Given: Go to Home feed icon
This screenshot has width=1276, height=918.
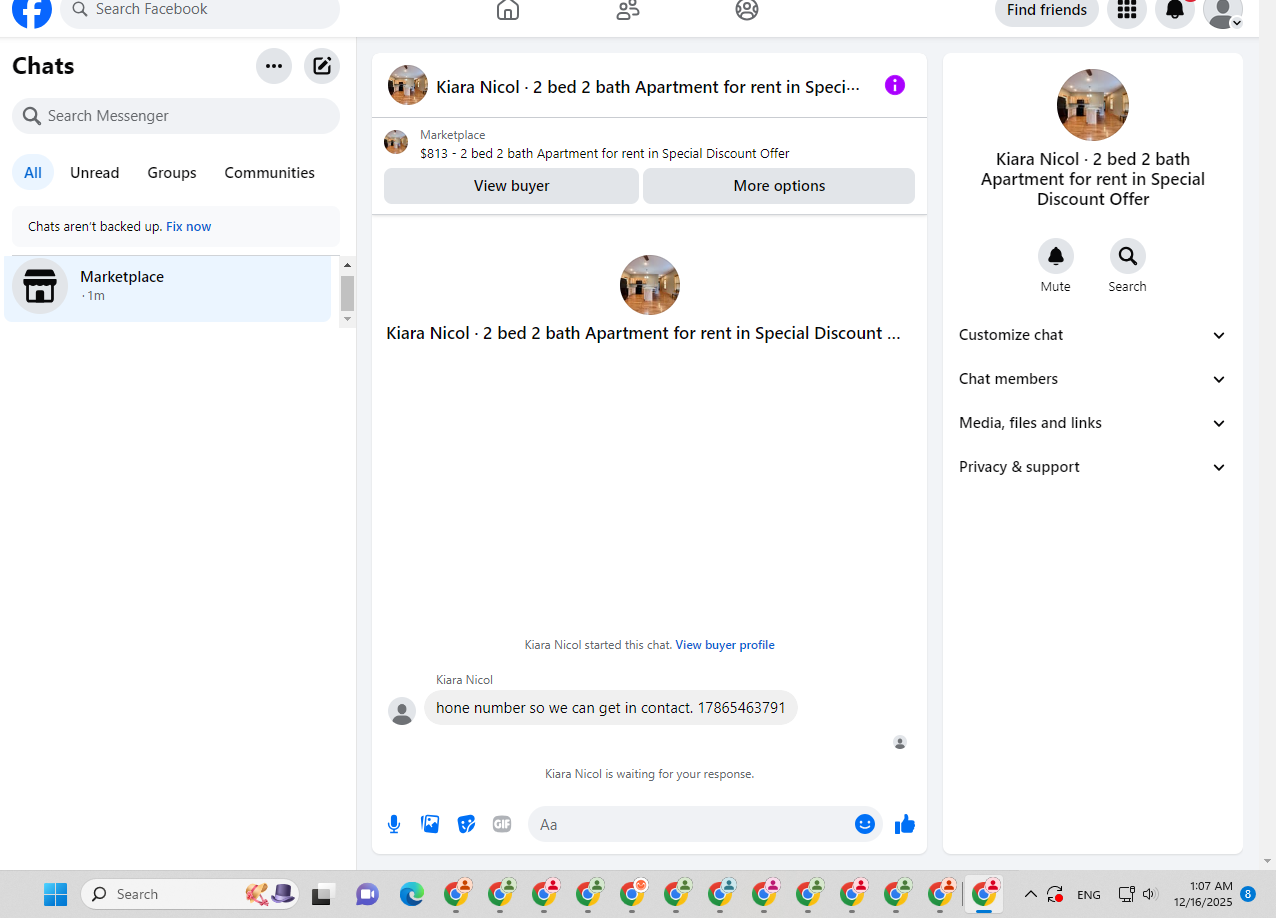Looking at the screenshot, I should click(x=508, y=10).
